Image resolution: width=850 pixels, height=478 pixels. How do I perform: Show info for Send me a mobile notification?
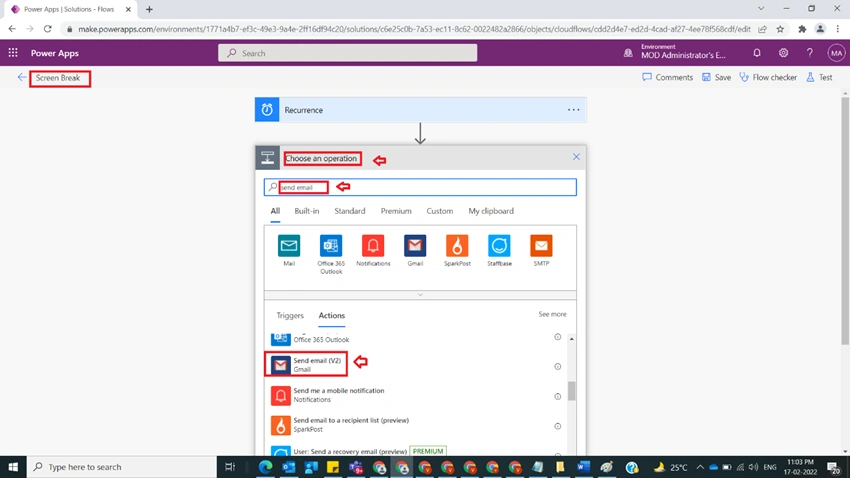(x=557, y=397)
